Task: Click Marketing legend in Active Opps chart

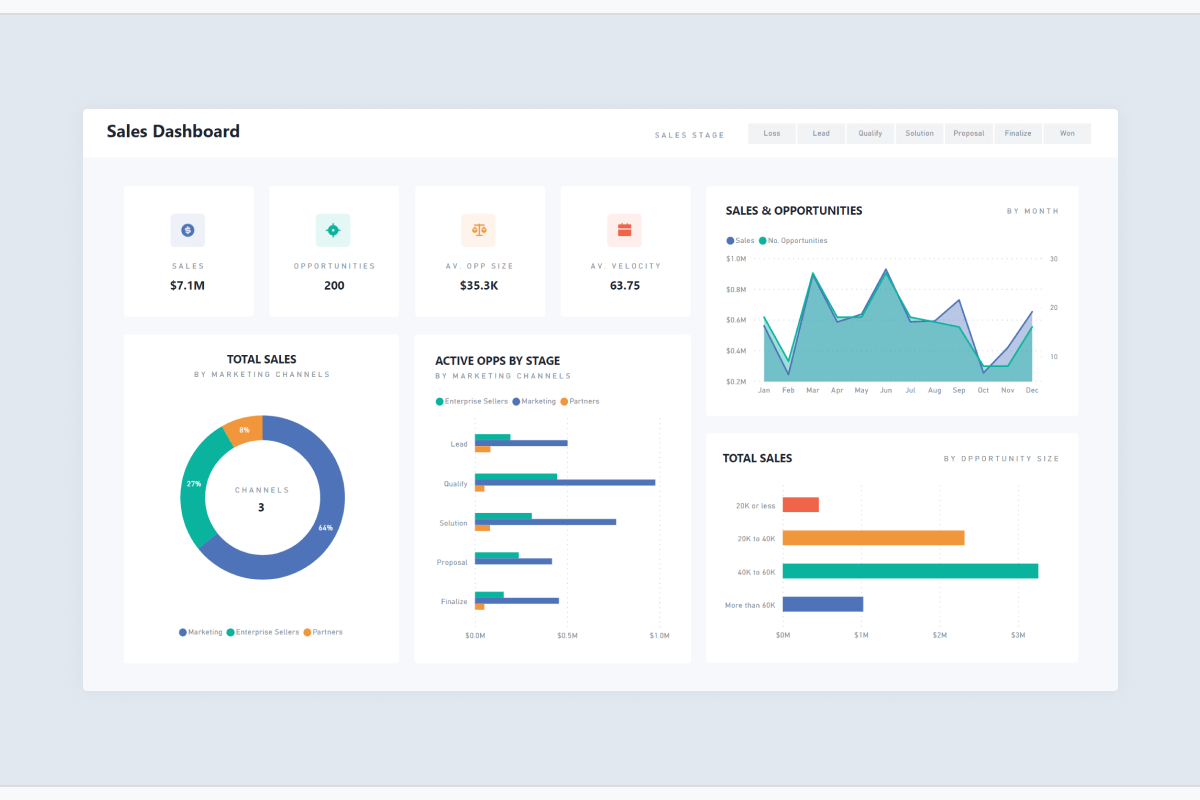Action: click(534, 401)
